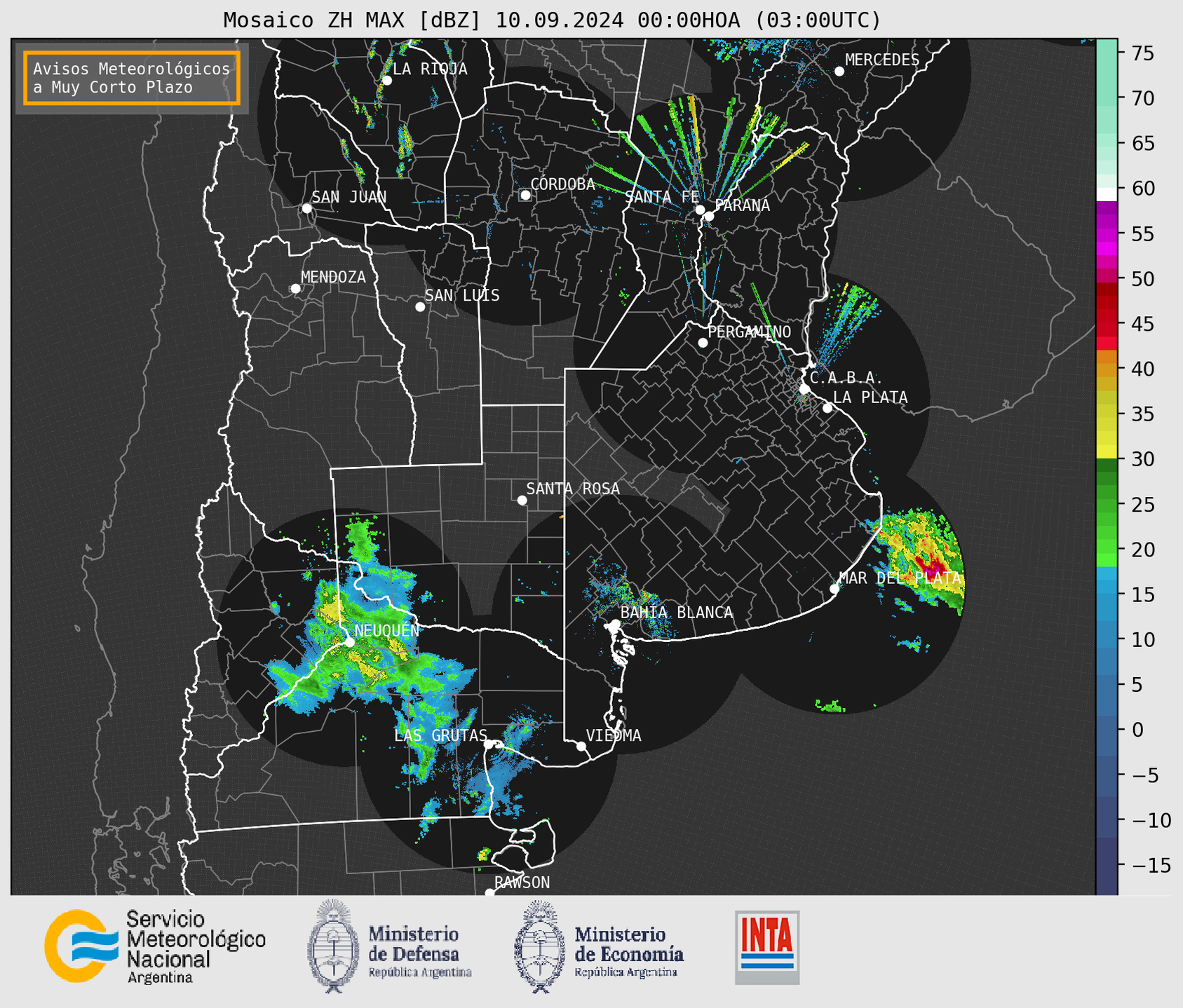Select the Viedma city marker
The width and height of the screenshot is (1183, 1008).
click(581, 747)
